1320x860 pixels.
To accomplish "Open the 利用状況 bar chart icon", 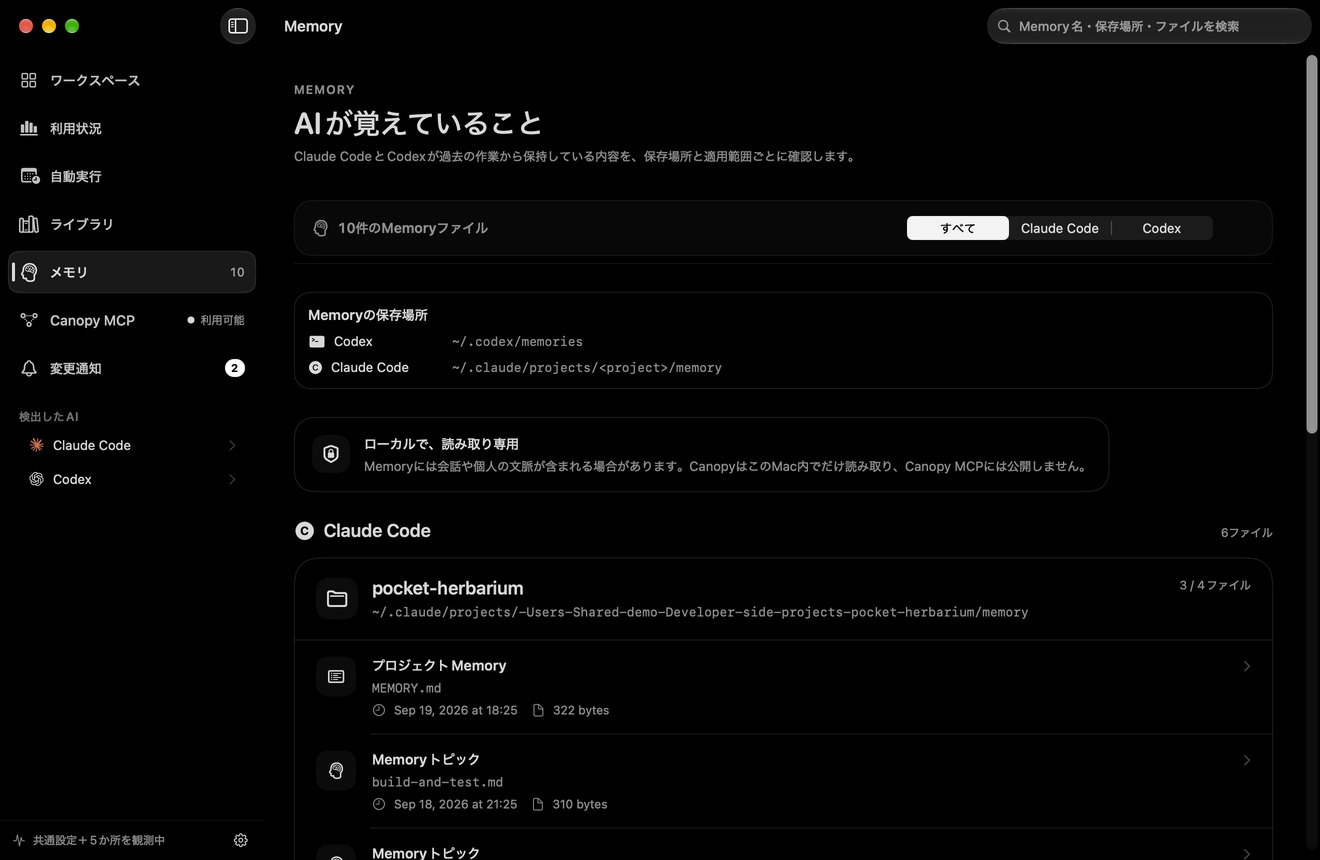I will (29, 128).
